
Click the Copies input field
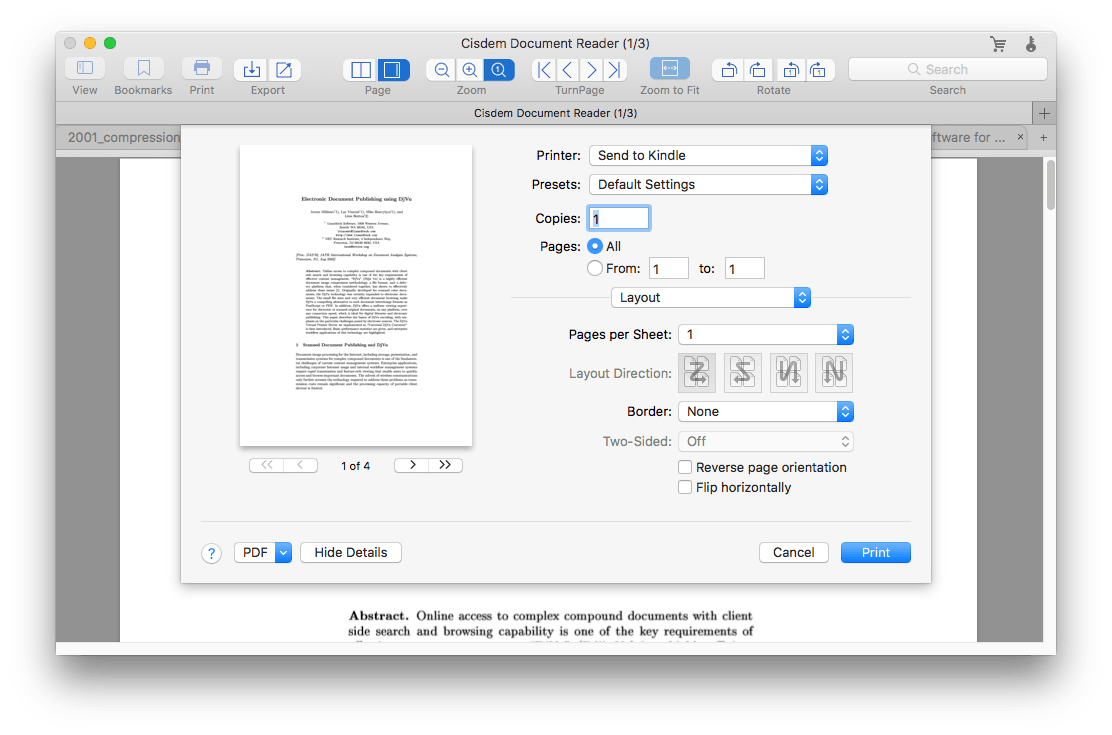[x=618, y=217]
